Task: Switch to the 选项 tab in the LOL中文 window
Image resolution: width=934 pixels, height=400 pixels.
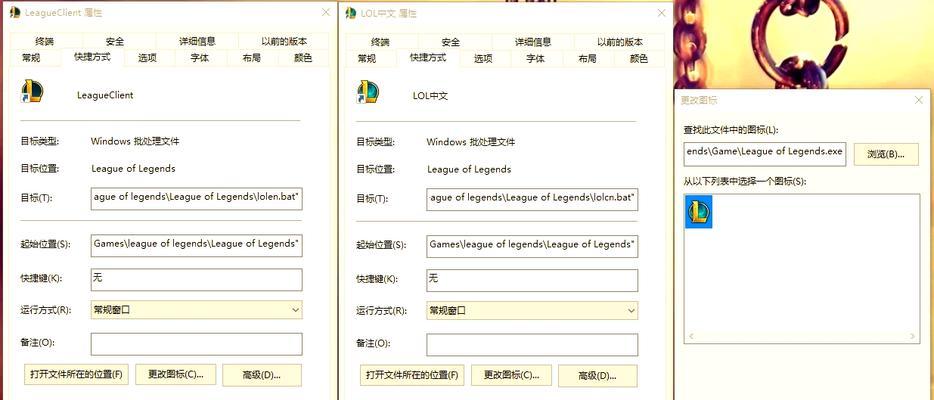Action: pos(483,58)
